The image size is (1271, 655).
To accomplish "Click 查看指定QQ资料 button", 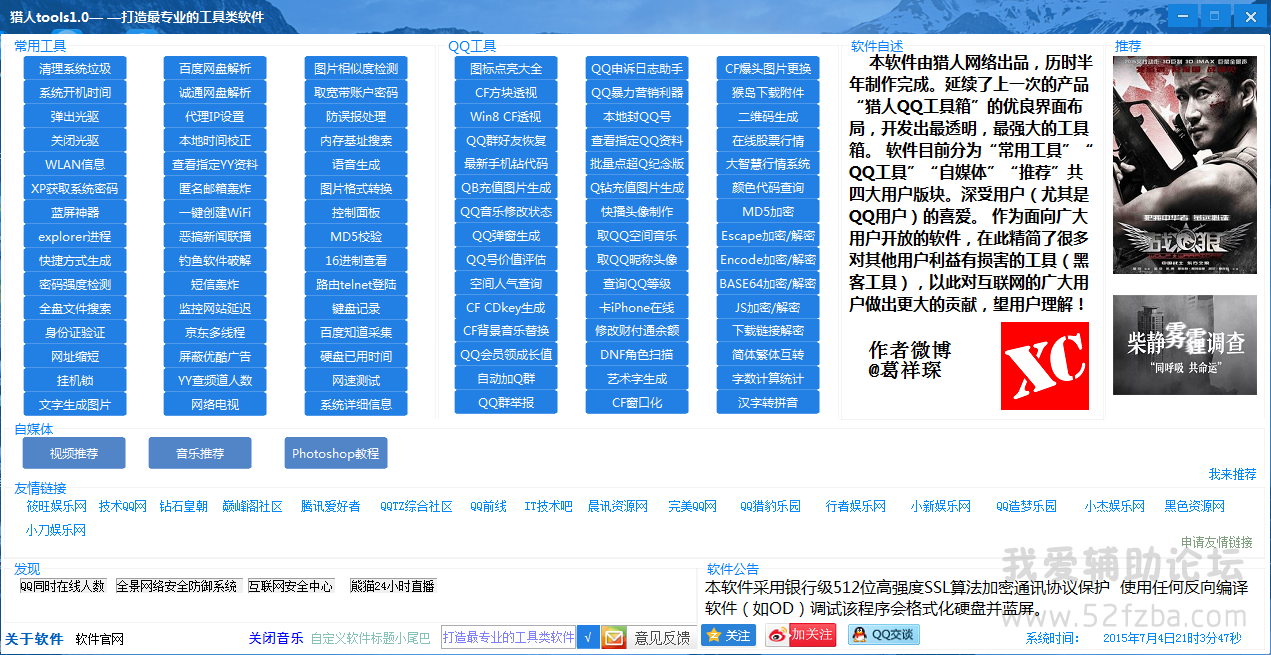I will pos(637,140).
